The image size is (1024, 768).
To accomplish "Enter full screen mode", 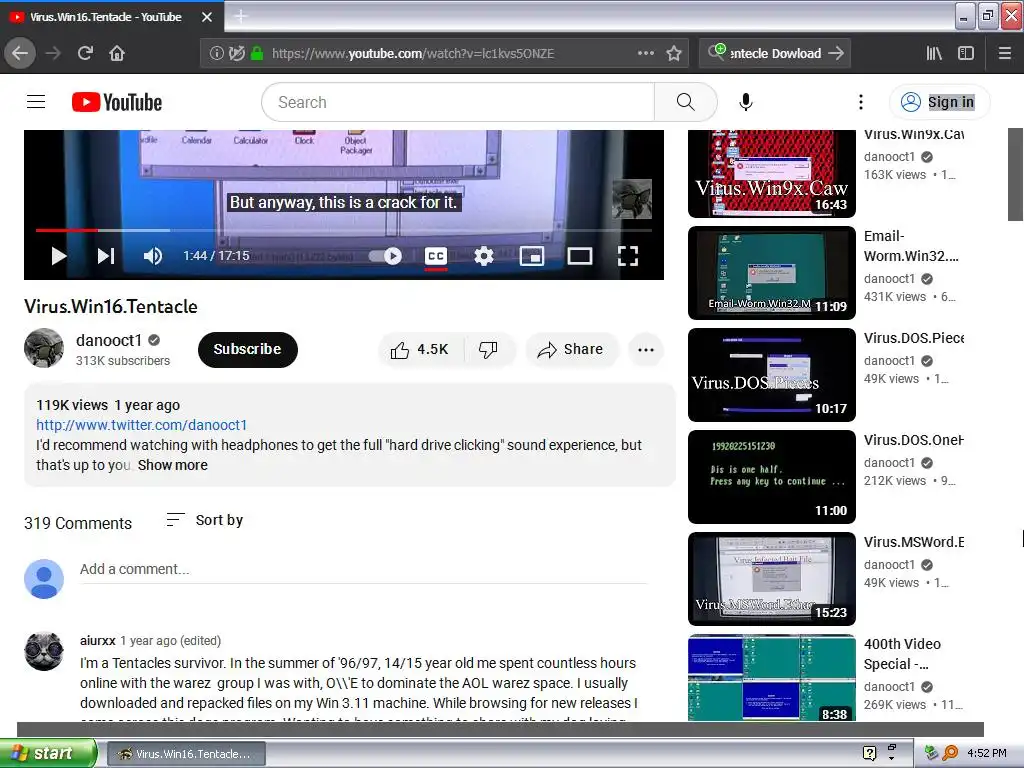I will click(628, 256).
